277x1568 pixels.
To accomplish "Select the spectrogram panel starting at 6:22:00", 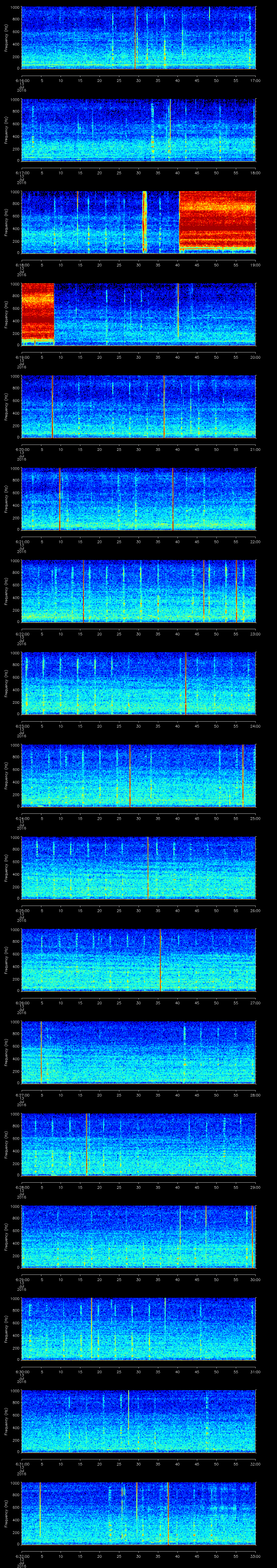I will [x=138, y=591].
